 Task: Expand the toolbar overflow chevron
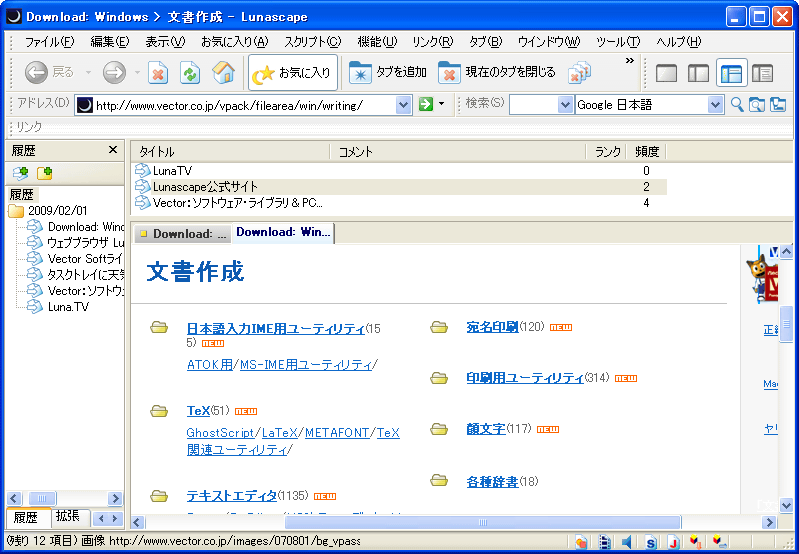(630, 61)
